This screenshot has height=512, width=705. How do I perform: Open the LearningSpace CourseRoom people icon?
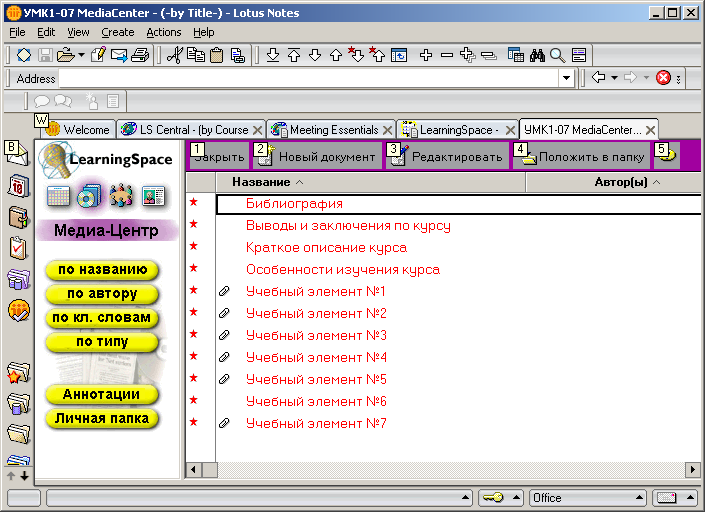point(121,196)
